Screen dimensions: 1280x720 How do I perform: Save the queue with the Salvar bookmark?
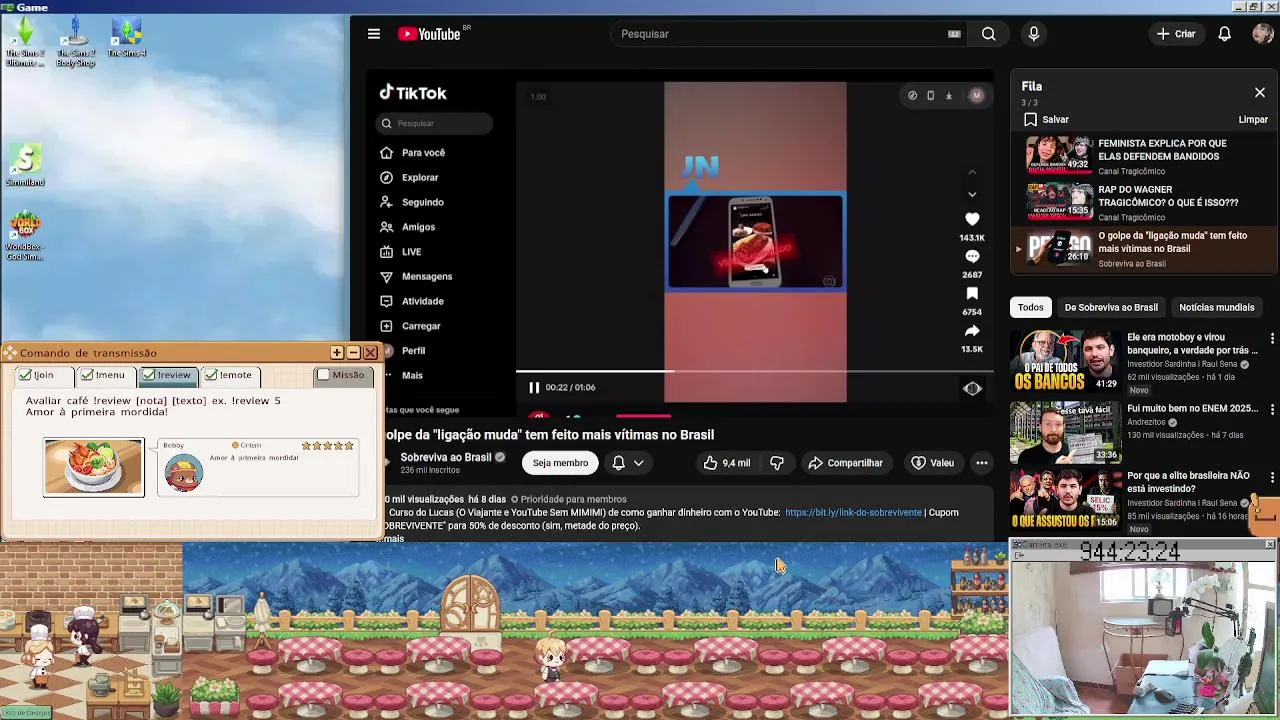(1046, 119)
